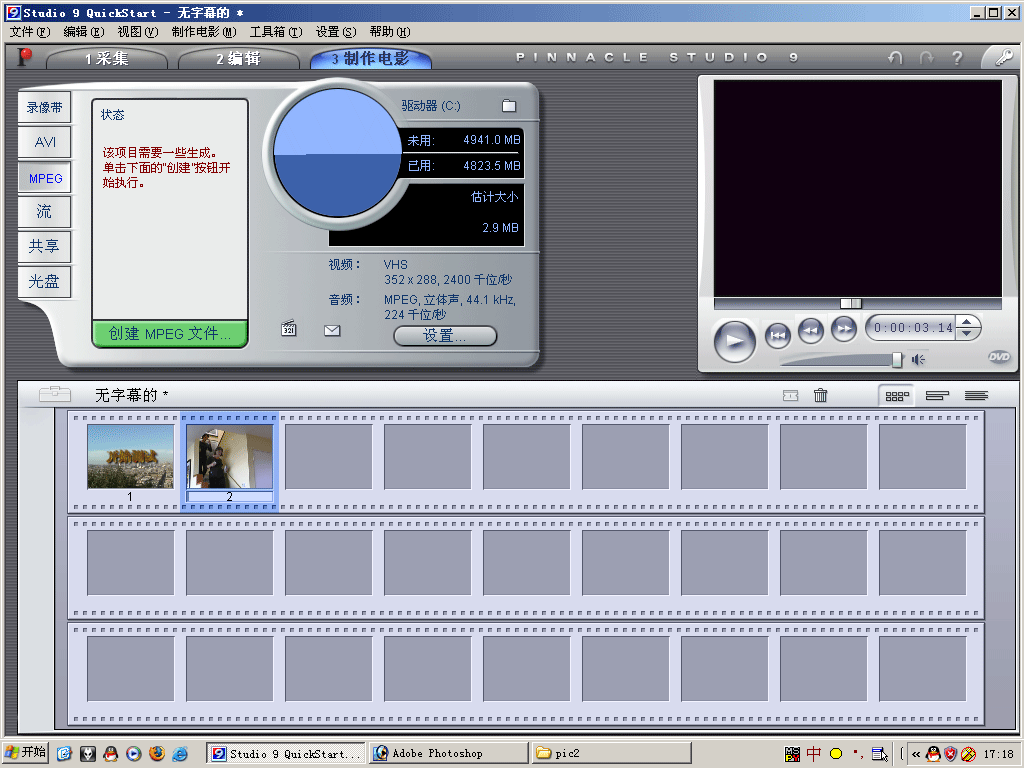This screenshot has width=1024, height=768.
Task: Click the 中 input method indicator
Action: click(x=814, y=754)
